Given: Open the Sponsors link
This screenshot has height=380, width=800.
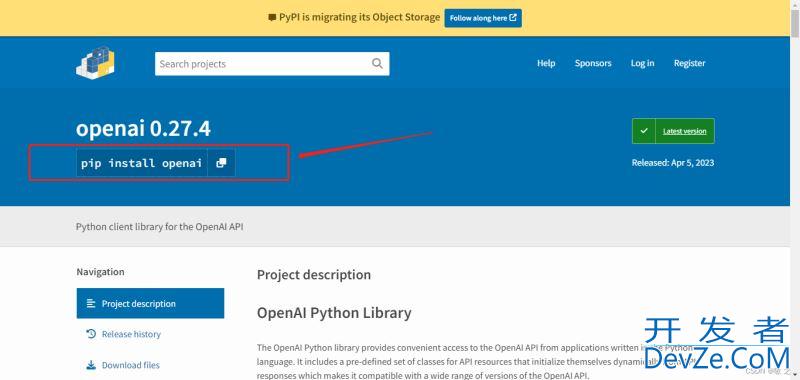Looking at the screenshot, I should click(593, 63).
